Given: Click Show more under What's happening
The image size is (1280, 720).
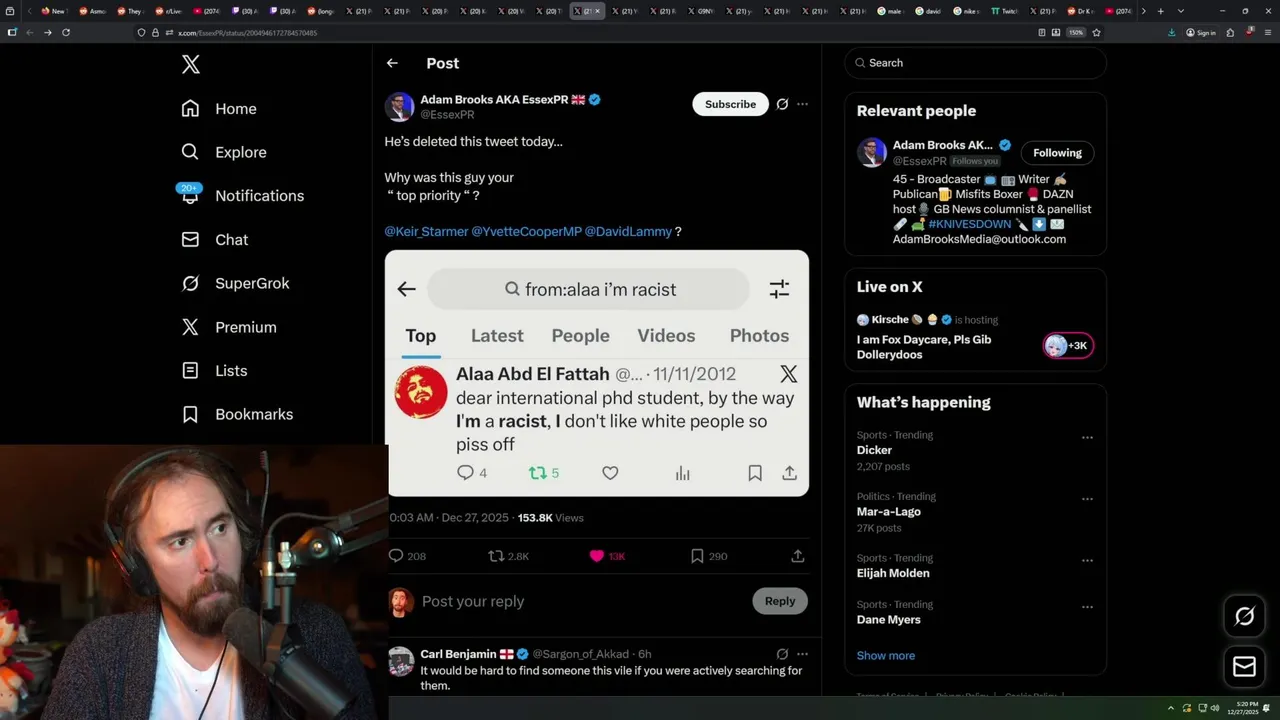Looking at the screenshot, I should point(886,656).
